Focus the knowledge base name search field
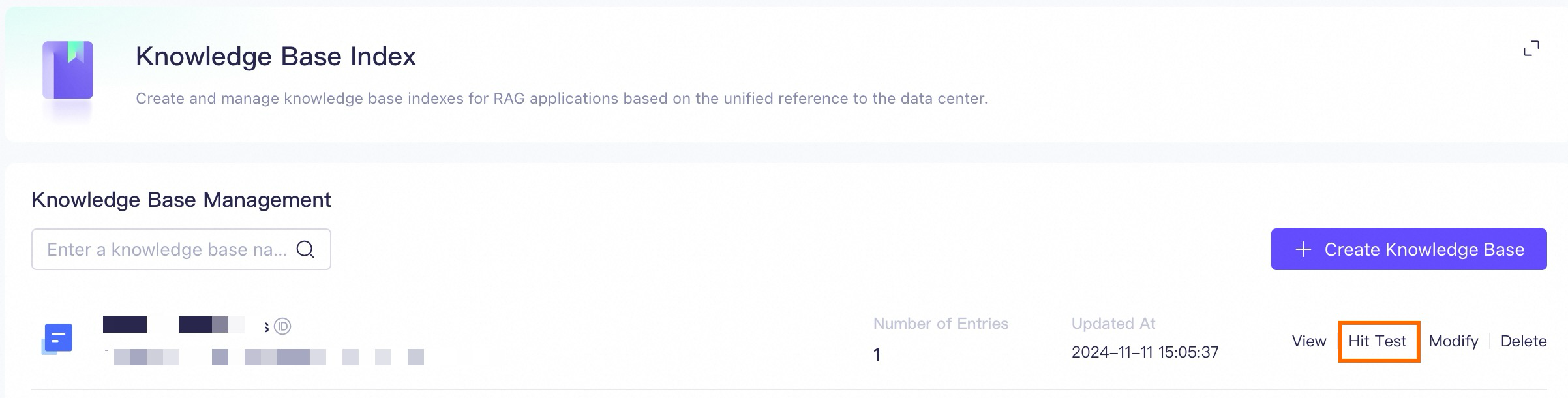This screenshot has width=1568, height=398. point(166,249)
